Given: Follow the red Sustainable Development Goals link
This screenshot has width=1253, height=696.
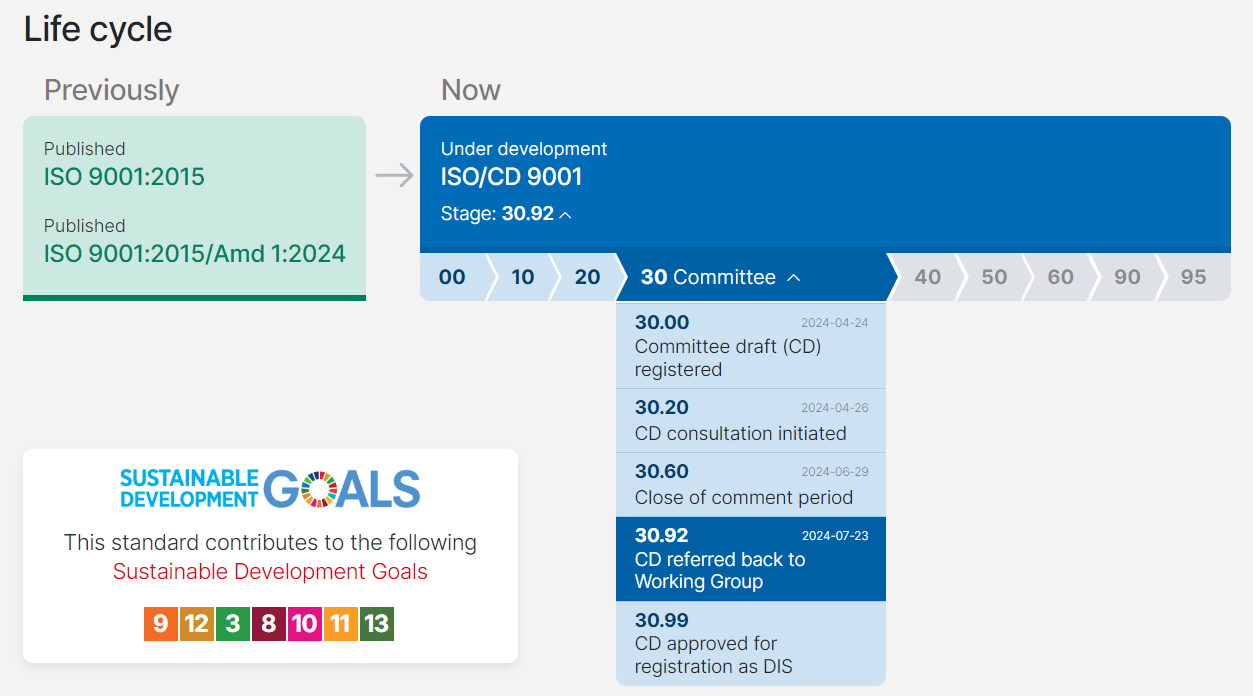Looking at the screenshot, I should point(270,572).
